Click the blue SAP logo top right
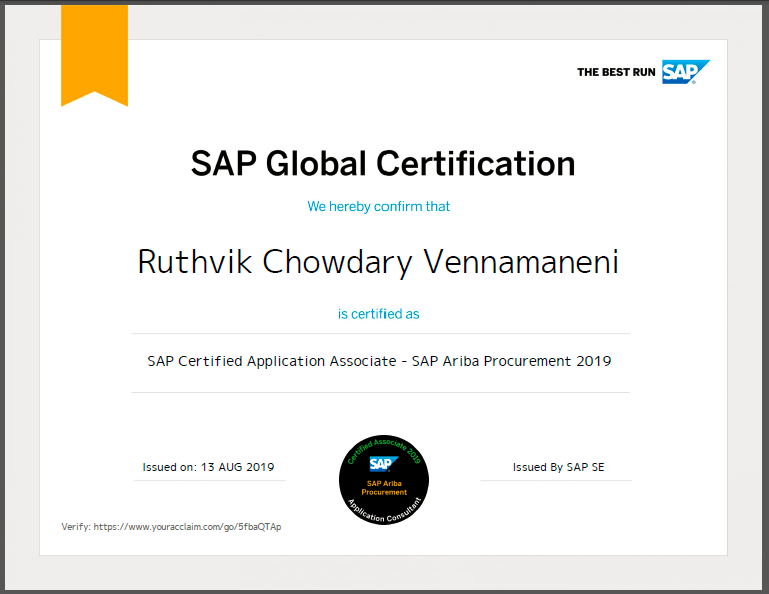This screenshot has height=594, width=769. click(x=685, y=72)
